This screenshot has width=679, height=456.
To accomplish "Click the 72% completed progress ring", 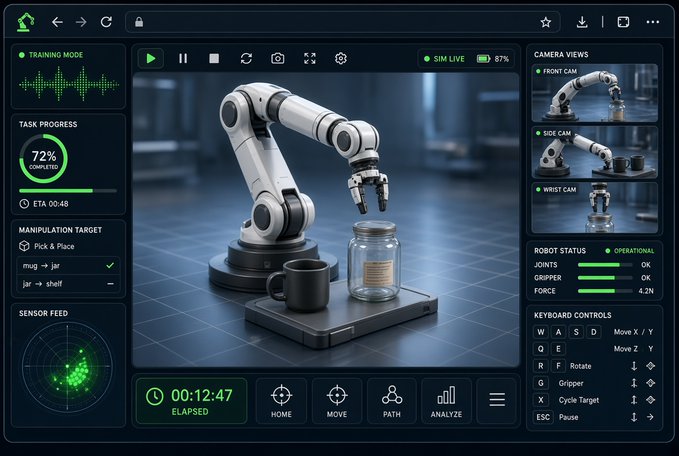I will click(x=43, y=158).
